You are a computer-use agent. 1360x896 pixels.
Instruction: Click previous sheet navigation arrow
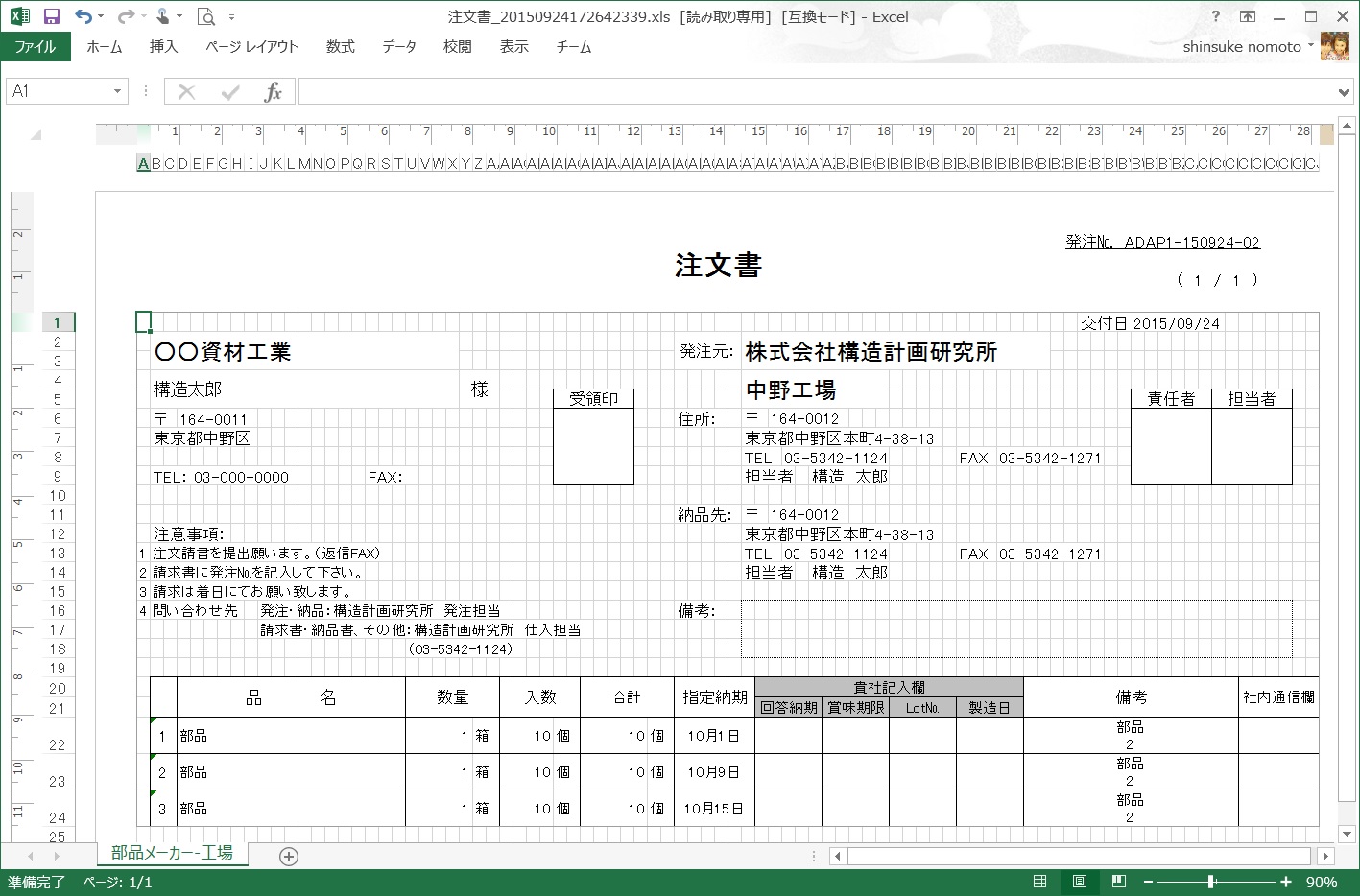[x=30, y=856]
